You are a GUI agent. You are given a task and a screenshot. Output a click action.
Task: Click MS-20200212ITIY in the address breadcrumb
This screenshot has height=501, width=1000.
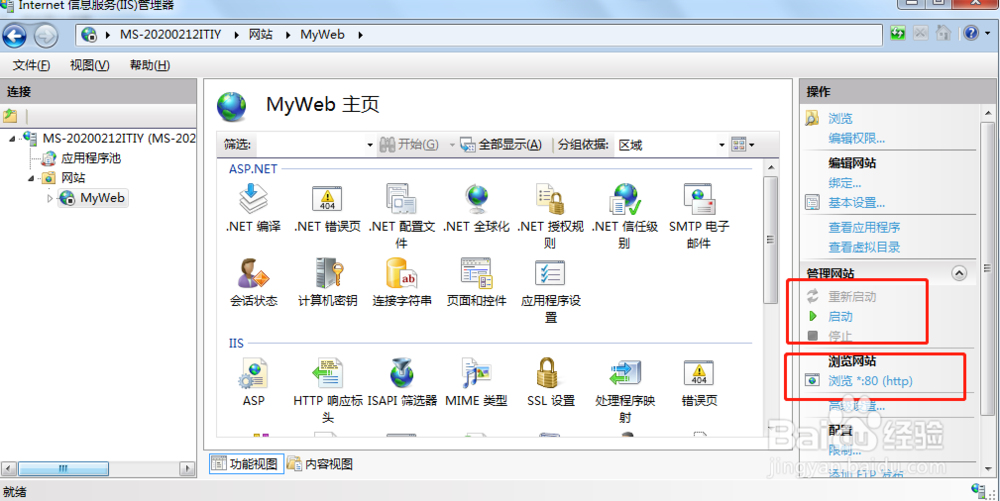(x=170, y=34)
